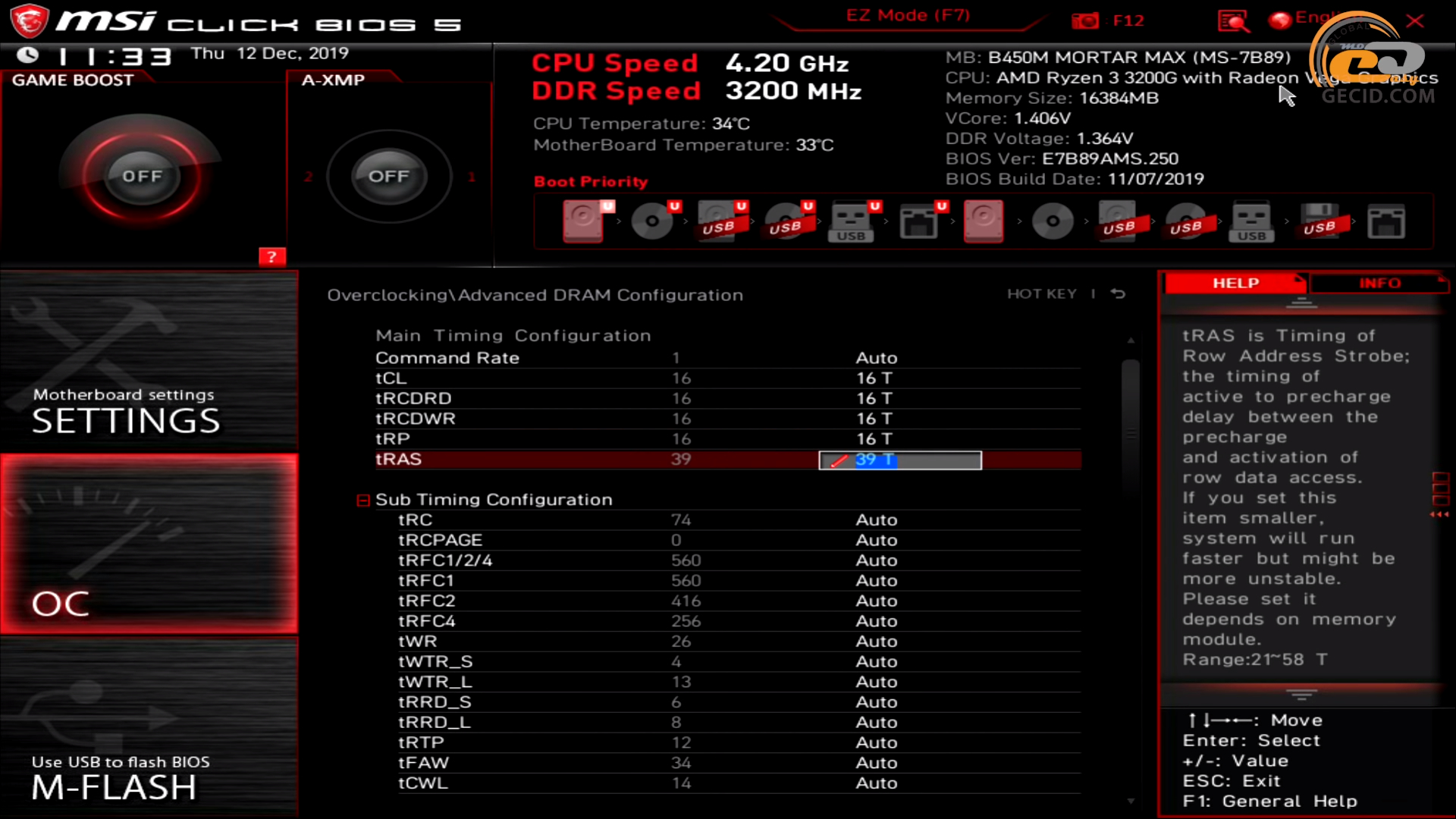Open the Command Rate Auto dropdown

[x=877, y=358]
